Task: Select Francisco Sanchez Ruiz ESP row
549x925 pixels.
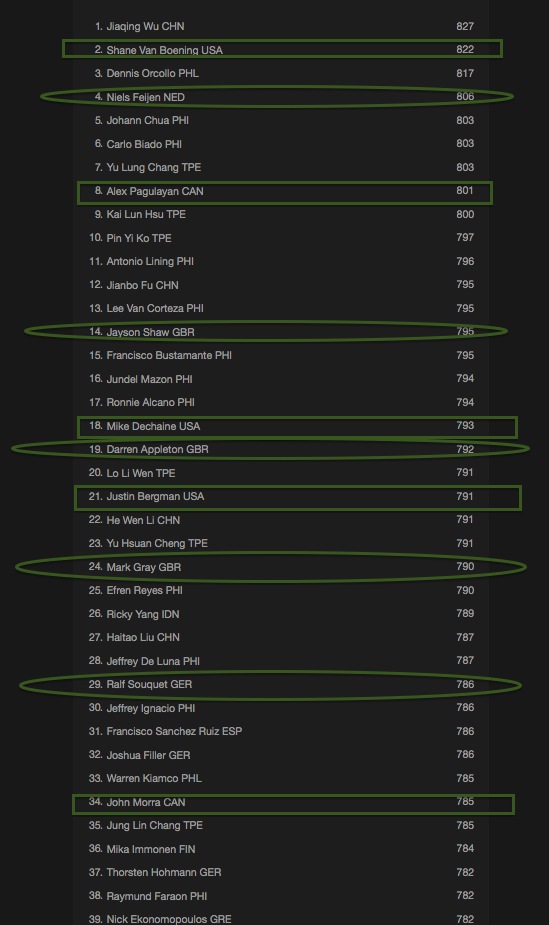Action: pyautogui.click(x=284, y=731)
